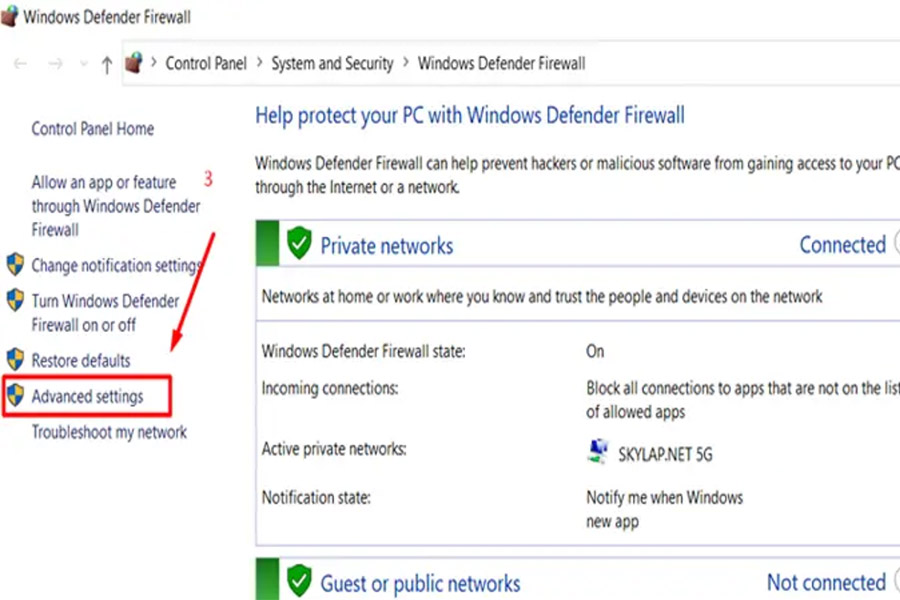
Task: Open Restore defaults link
Action: (81, 361)
